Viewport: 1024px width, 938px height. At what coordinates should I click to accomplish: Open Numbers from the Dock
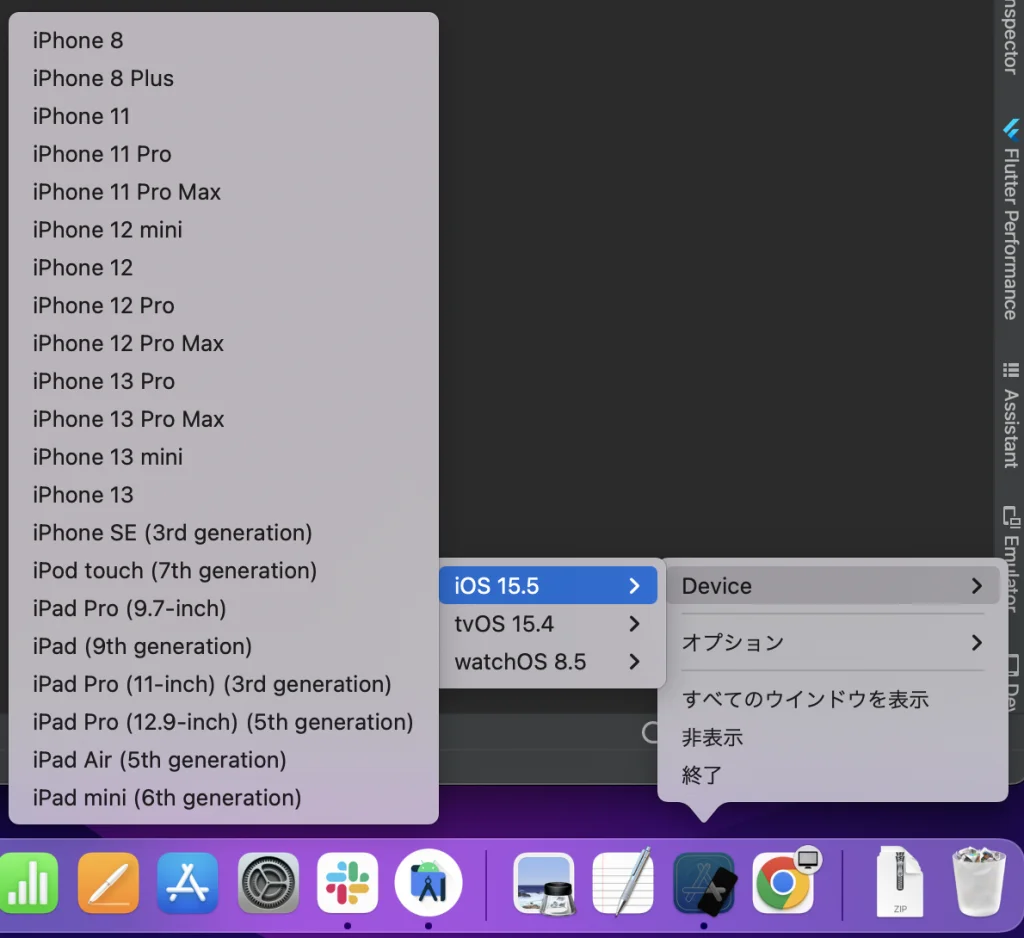(x=27, y=882)
